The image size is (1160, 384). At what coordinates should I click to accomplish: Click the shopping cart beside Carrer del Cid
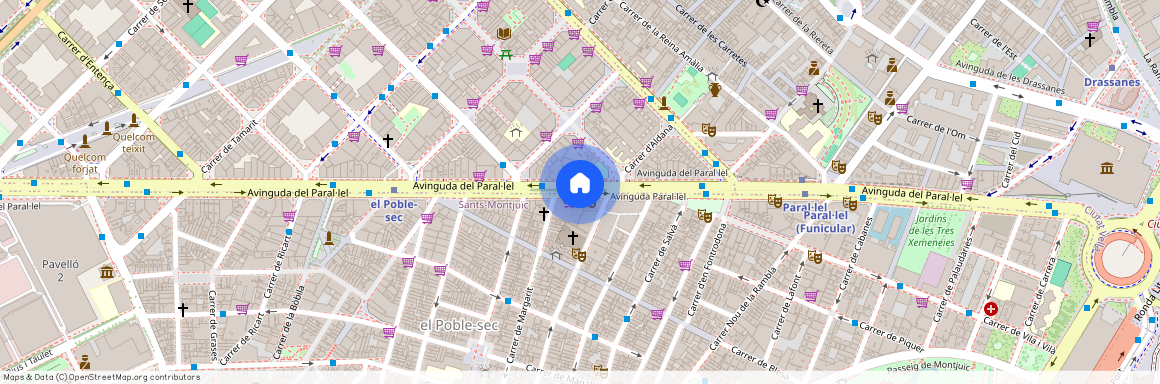pyautogui.click(x=967, y=183)
